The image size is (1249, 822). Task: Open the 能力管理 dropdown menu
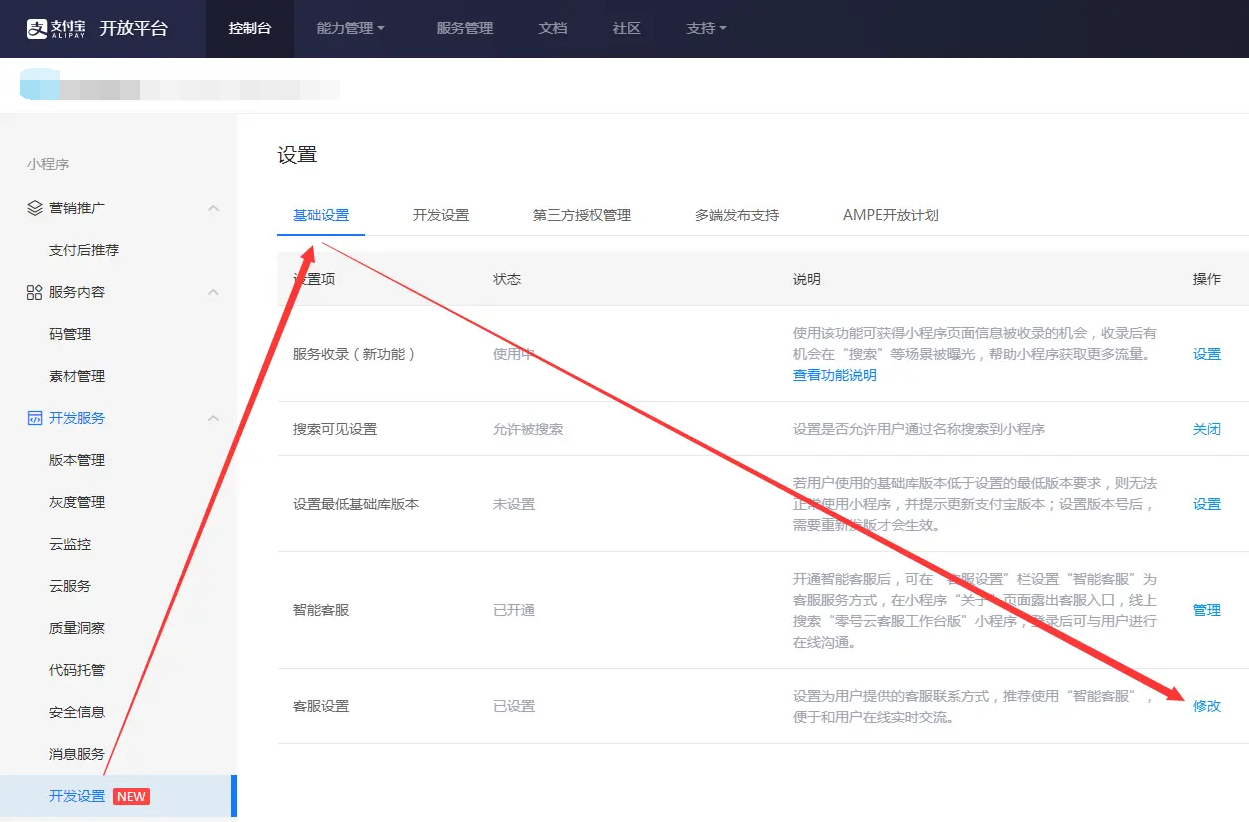point(351,28)
